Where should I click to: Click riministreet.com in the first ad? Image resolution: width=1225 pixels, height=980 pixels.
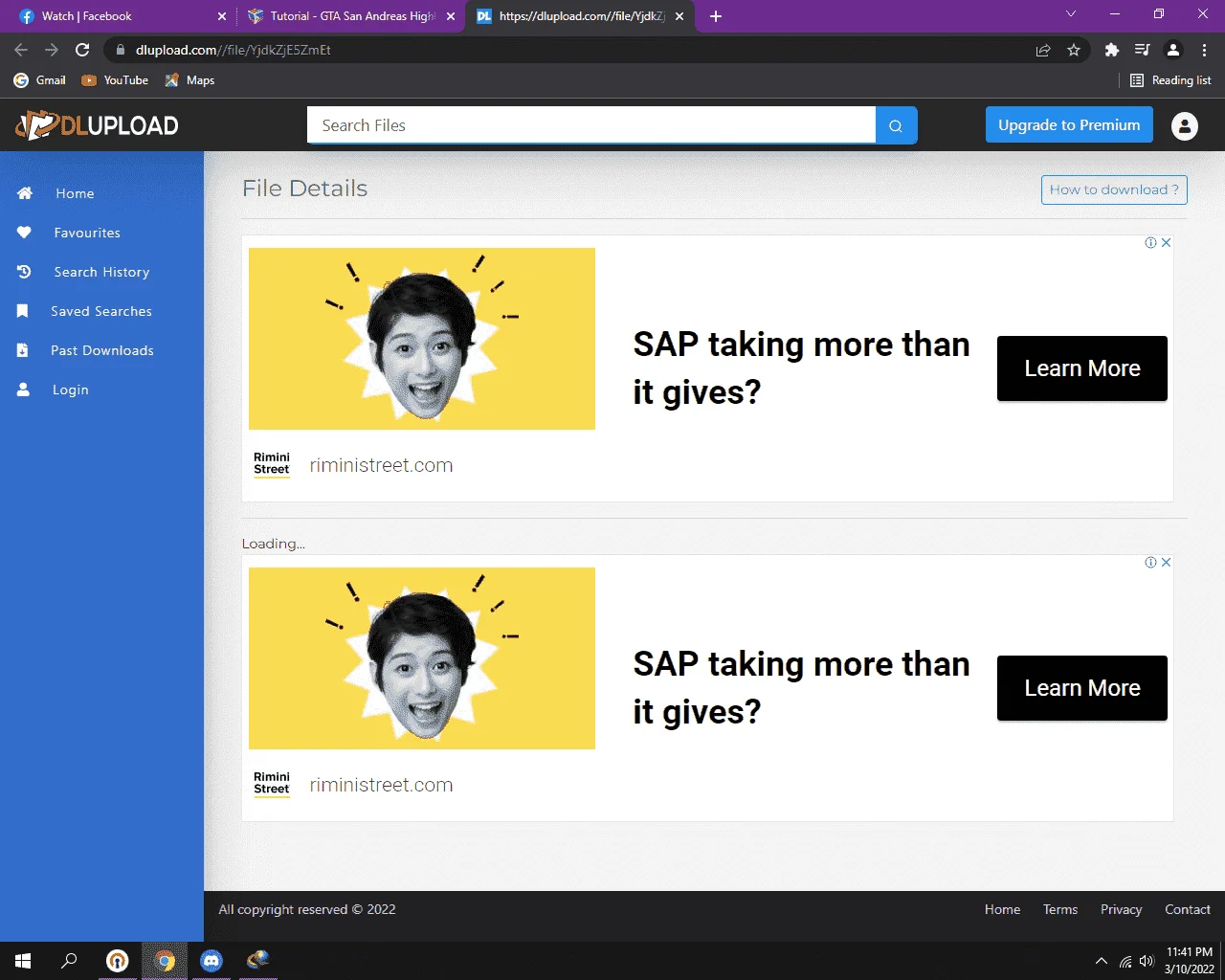(x=381, y=465)
